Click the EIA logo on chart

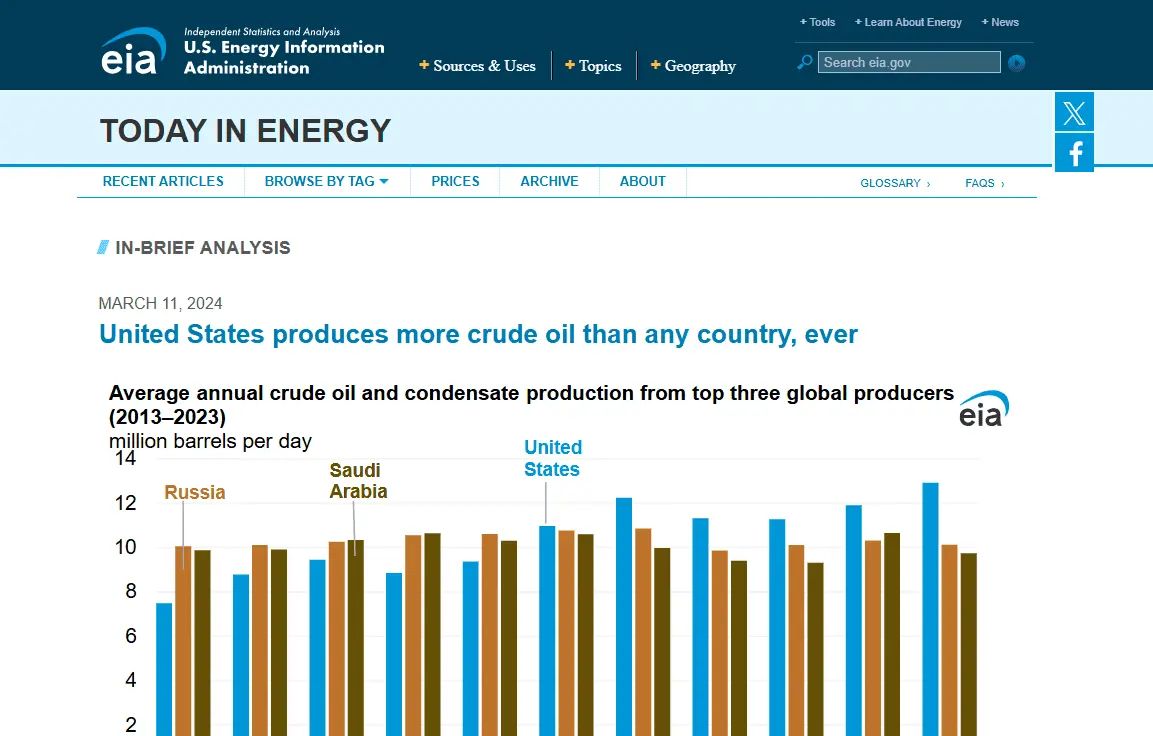(983, 409)
